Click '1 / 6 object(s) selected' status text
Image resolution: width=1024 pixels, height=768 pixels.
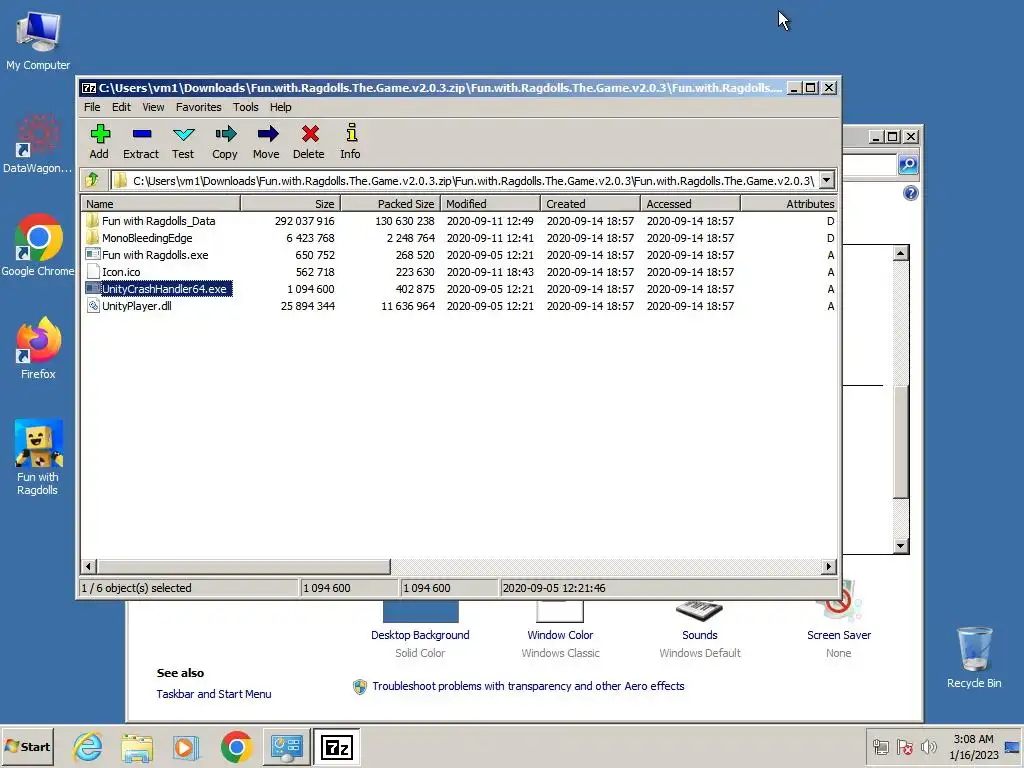[x=136, y=588]
